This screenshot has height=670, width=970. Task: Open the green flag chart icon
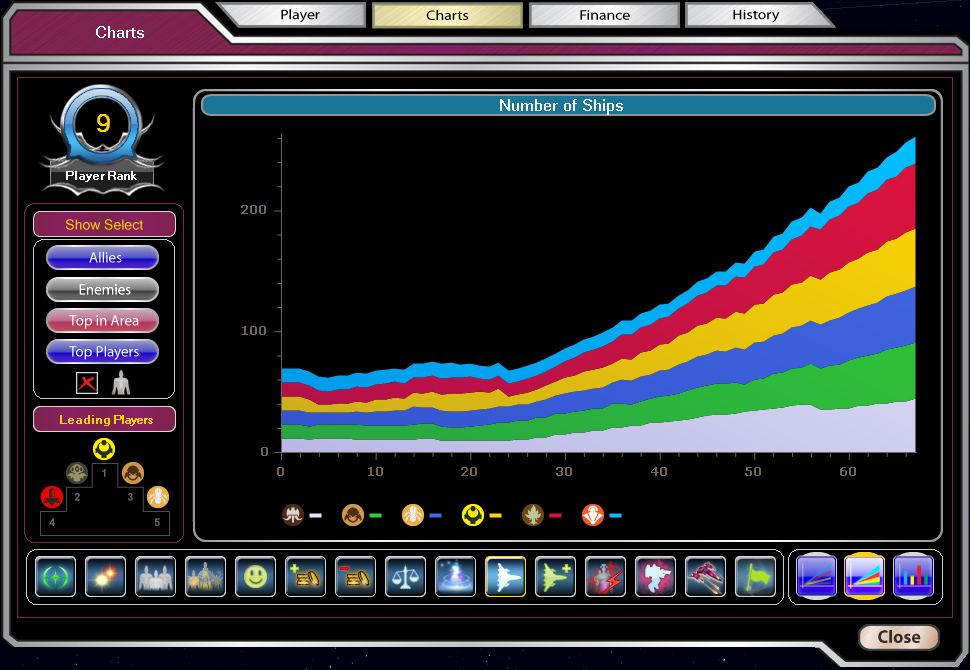755,577
